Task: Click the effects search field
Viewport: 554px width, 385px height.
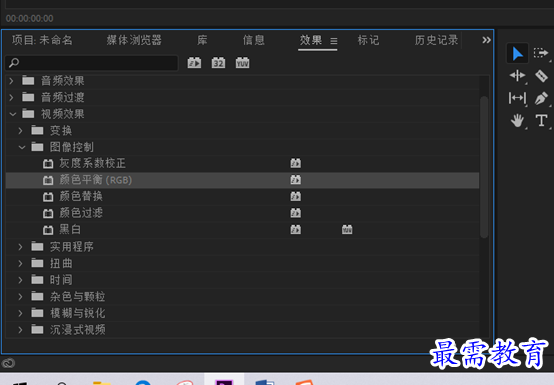Action: pos(92,63)
